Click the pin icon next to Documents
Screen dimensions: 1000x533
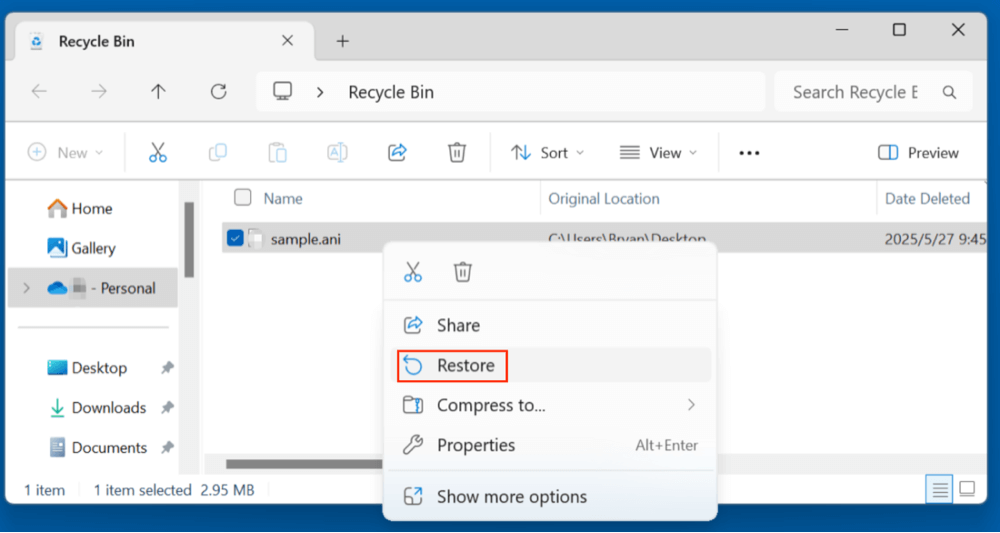pos(167,448)
